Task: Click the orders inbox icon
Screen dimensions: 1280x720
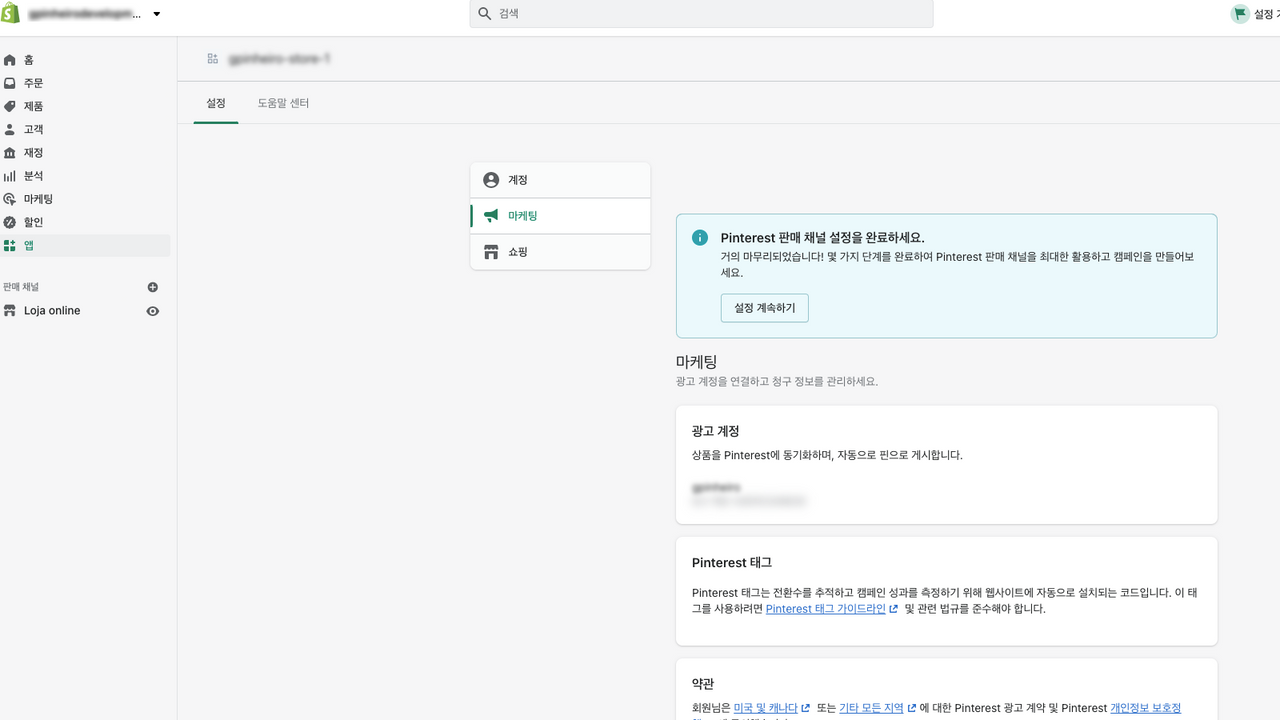Action: click(x=10, y=83)
